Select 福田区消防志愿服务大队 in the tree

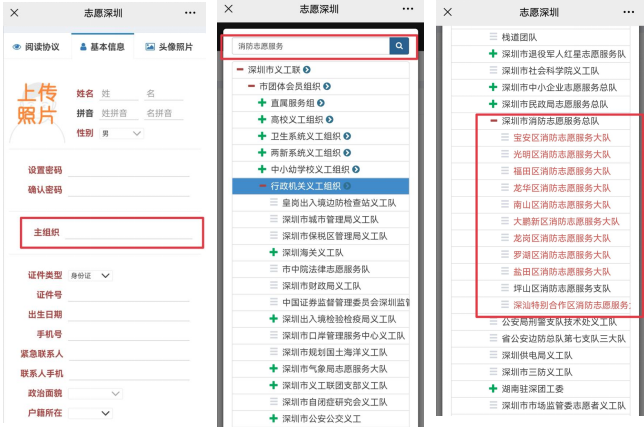(560, 171)
